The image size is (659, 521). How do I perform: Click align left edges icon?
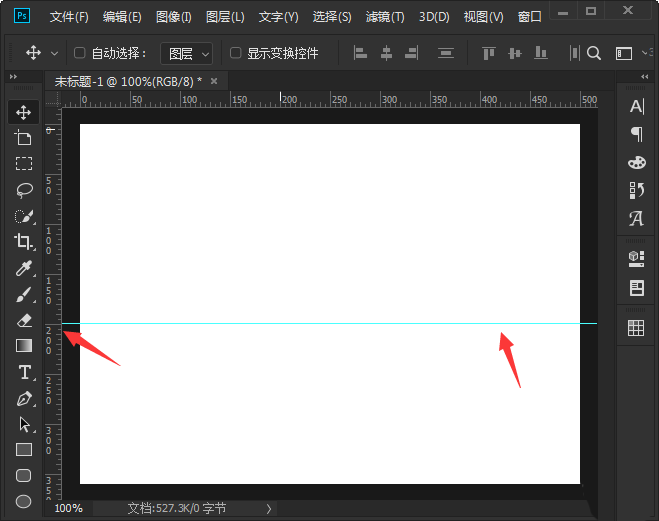(360, 53)
